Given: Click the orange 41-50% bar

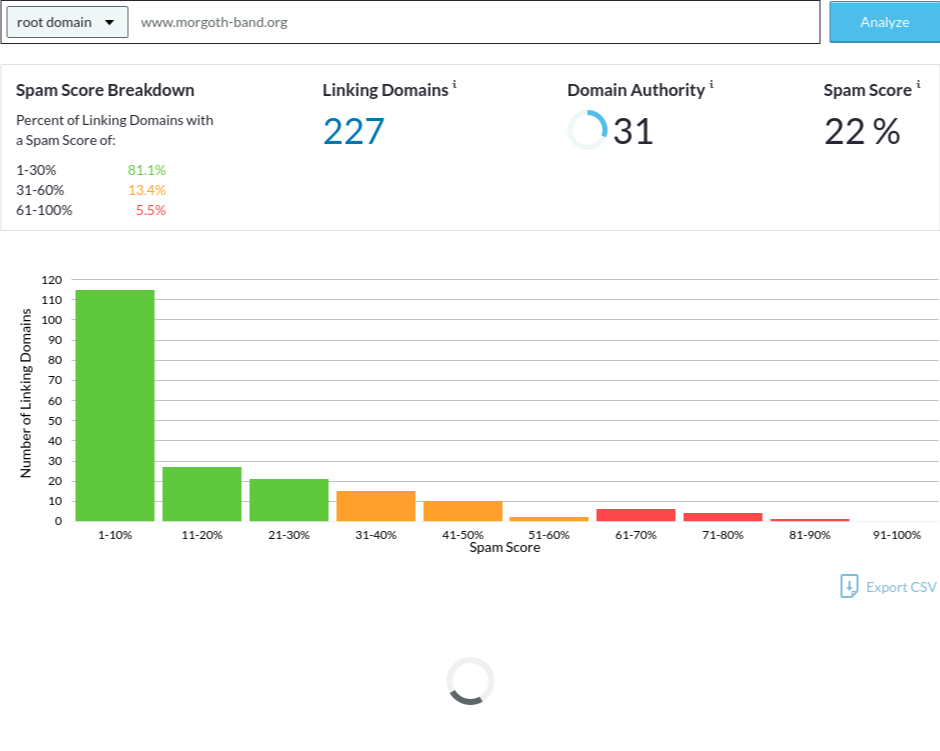Looking at the screenshot, I should click(x=463, y=511).
